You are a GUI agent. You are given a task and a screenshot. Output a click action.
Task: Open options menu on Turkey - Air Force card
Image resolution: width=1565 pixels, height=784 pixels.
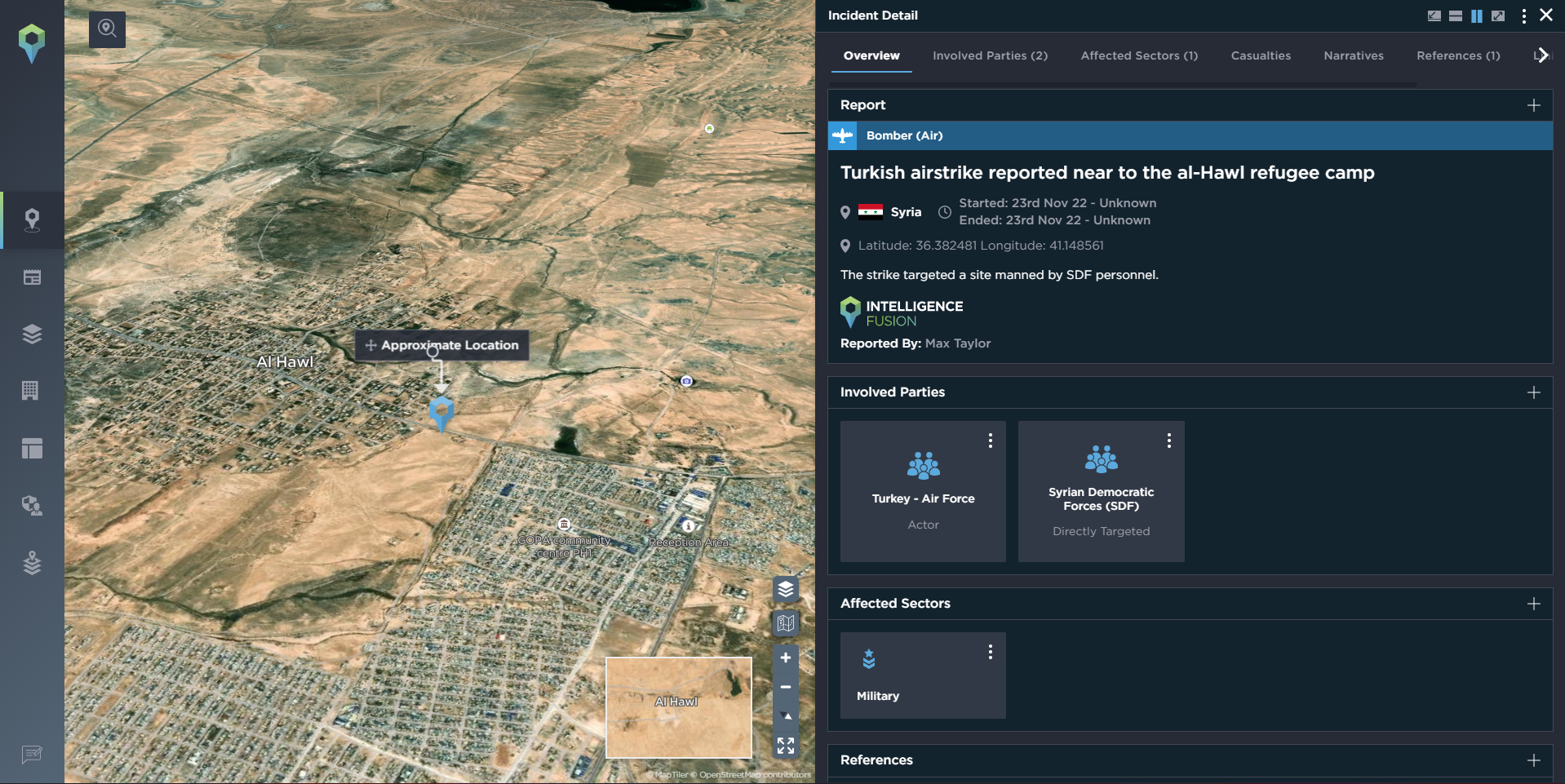[x=991, y=441]
